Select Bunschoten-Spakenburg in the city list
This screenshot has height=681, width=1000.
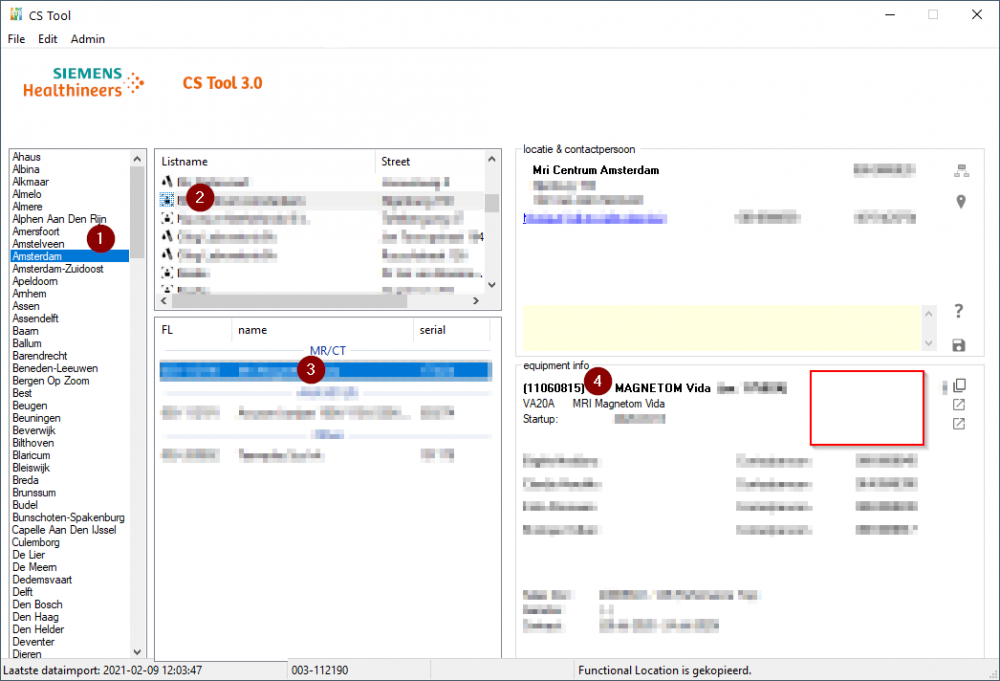click(68, 517)
